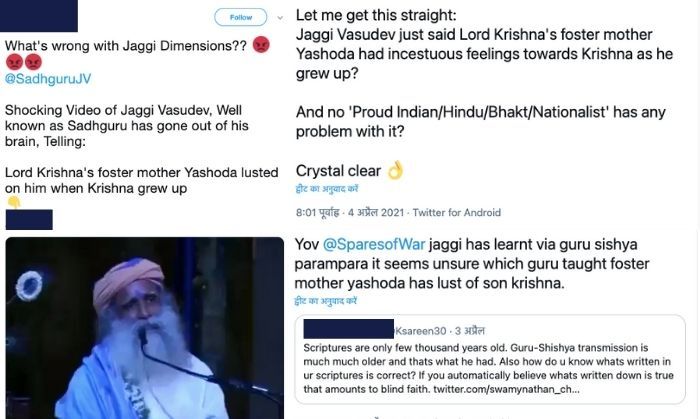Viewport: 700px width, 419px height.
Task: Click the tweet timestamp 8:01 4 April 2021
Action: click(x=350, y=212)
